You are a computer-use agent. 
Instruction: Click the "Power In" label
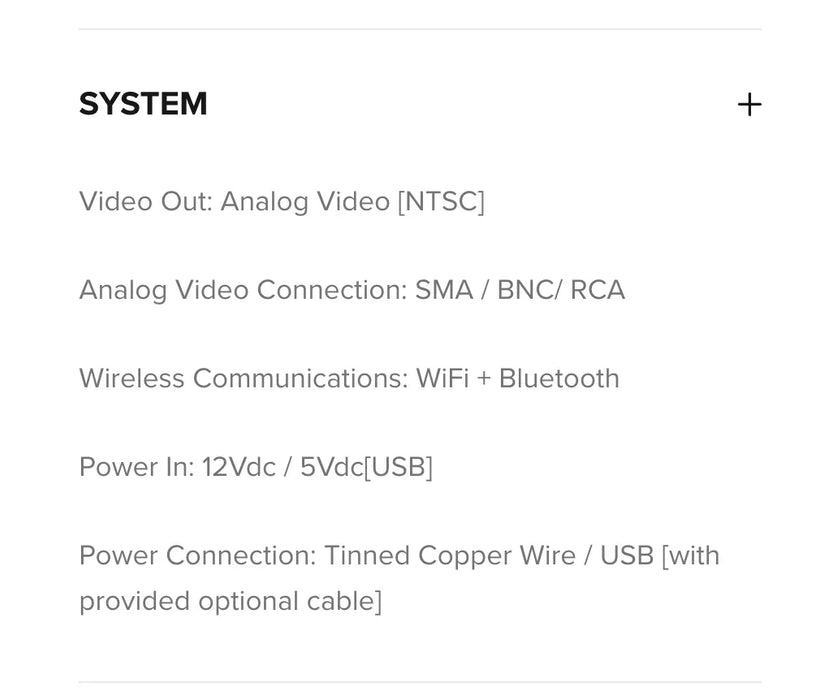(x=135, y=467)
